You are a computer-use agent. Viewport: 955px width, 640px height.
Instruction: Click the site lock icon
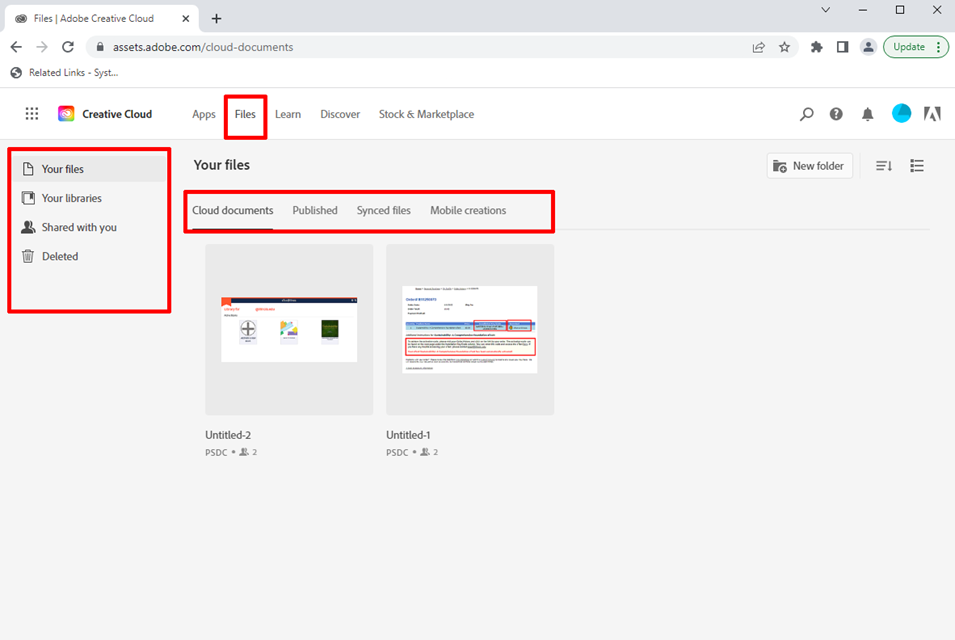click(x=100, y=47)
